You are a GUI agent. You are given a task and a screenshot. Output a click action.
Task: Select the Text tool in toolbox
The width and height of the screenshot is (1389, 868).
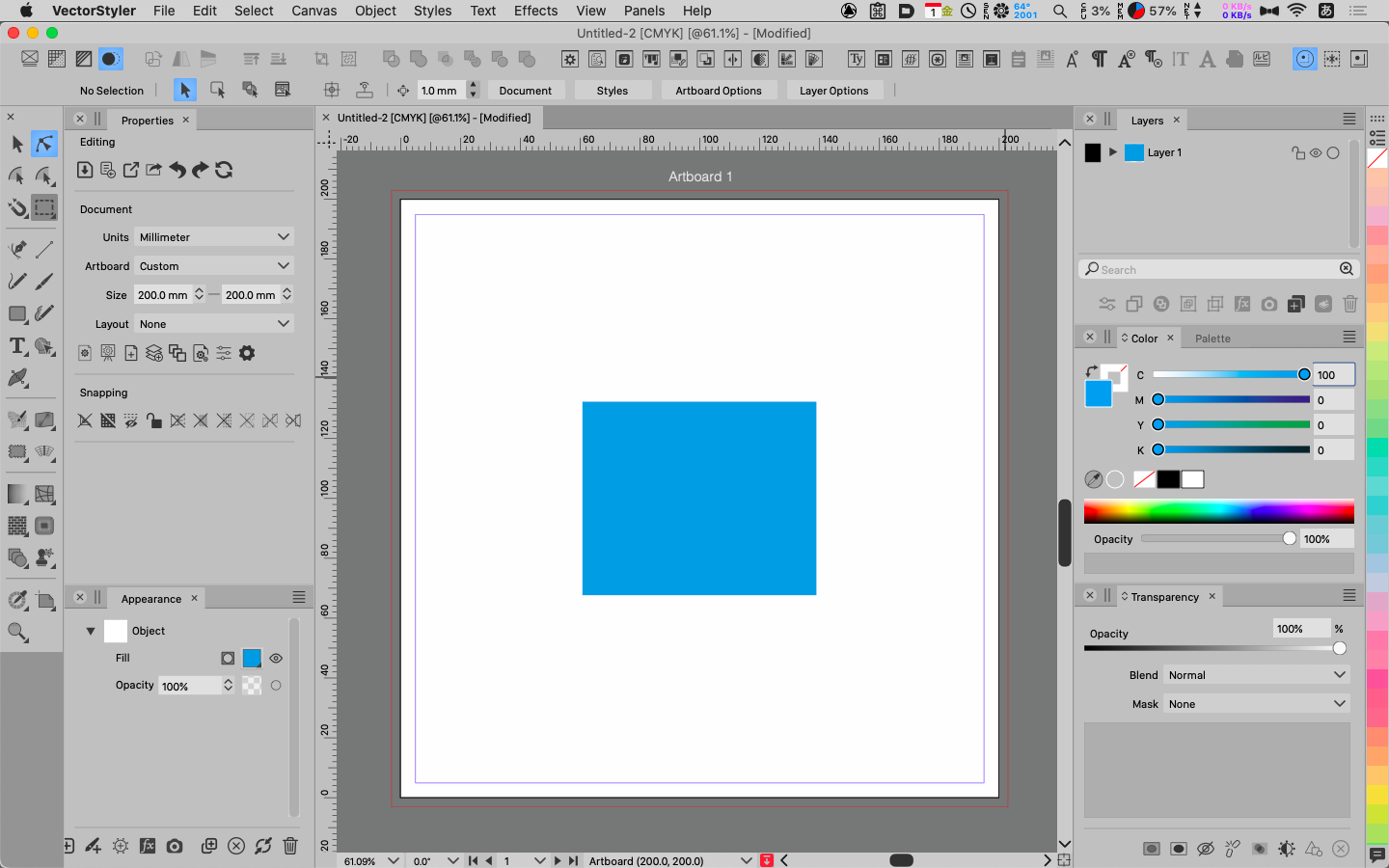point(17,346)
